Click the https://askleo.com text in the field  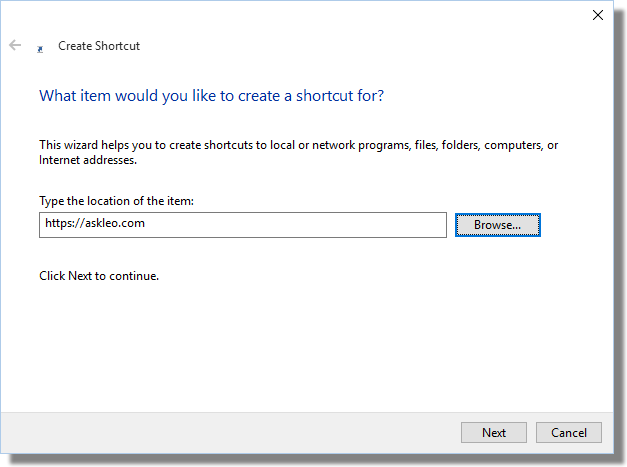pos(95,223)
